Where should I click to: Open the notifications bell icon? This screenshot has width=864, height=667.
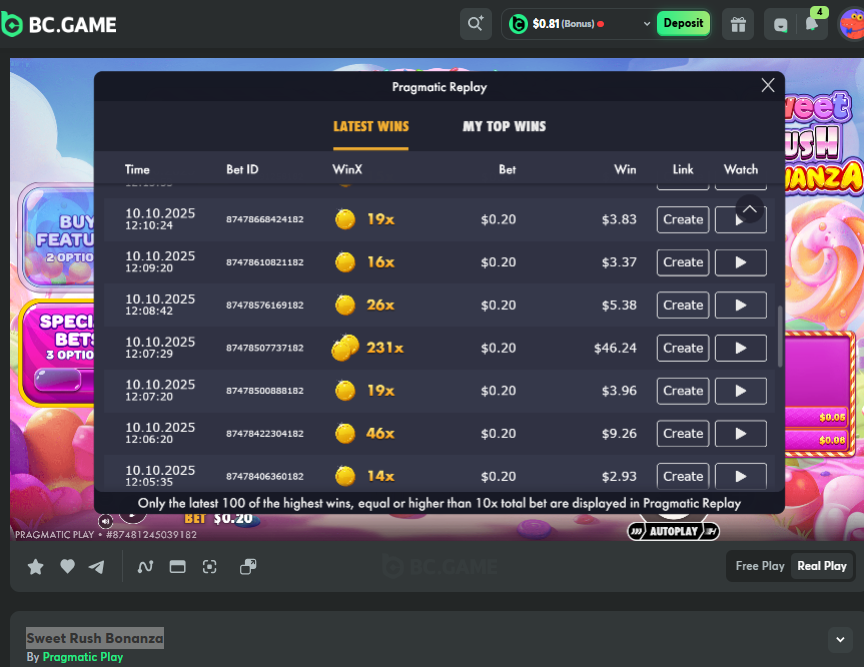[812, 24]
